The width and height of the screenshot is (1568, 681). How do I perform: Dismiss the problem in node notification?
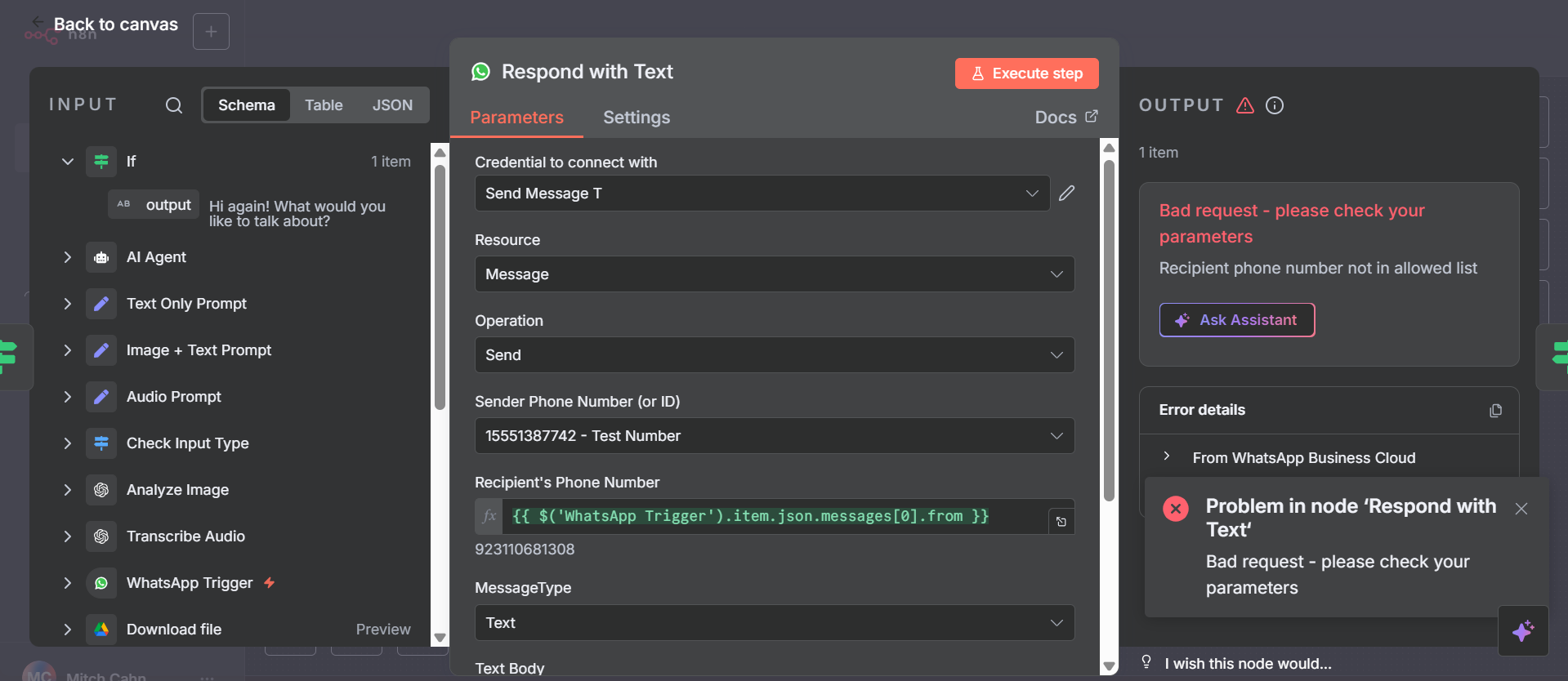(x=1521, y=509)
